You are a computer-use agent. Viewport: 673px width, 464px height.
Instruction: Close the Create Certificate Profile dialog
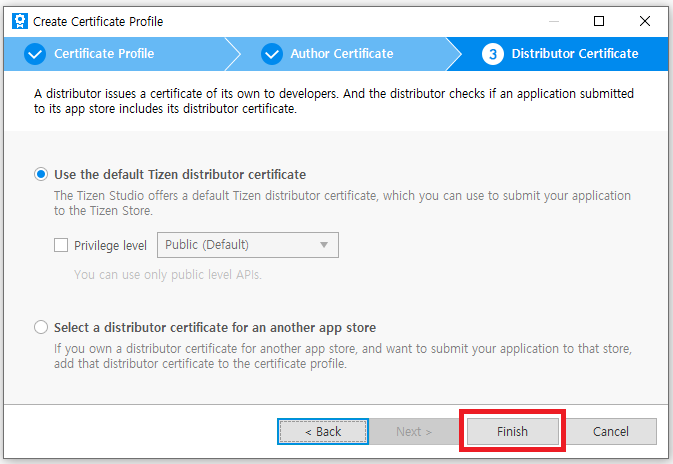pos(645,21)
